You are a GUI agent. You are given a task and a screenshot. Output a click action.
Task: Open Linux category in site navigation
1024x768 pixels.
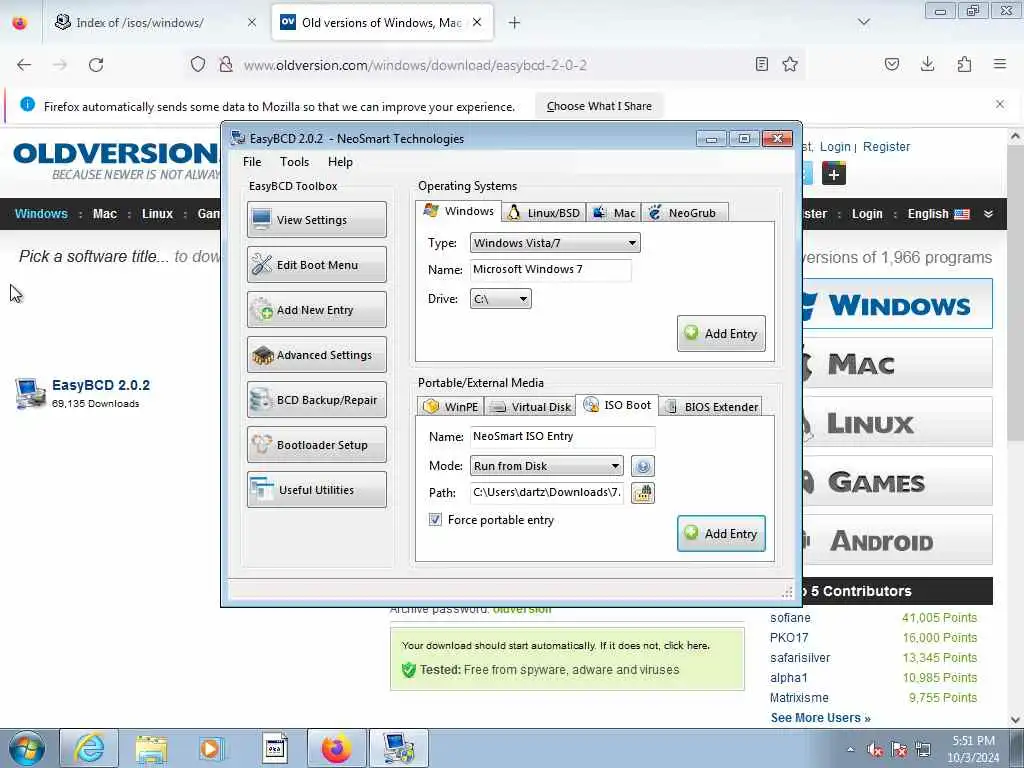[x=157, y=214]
